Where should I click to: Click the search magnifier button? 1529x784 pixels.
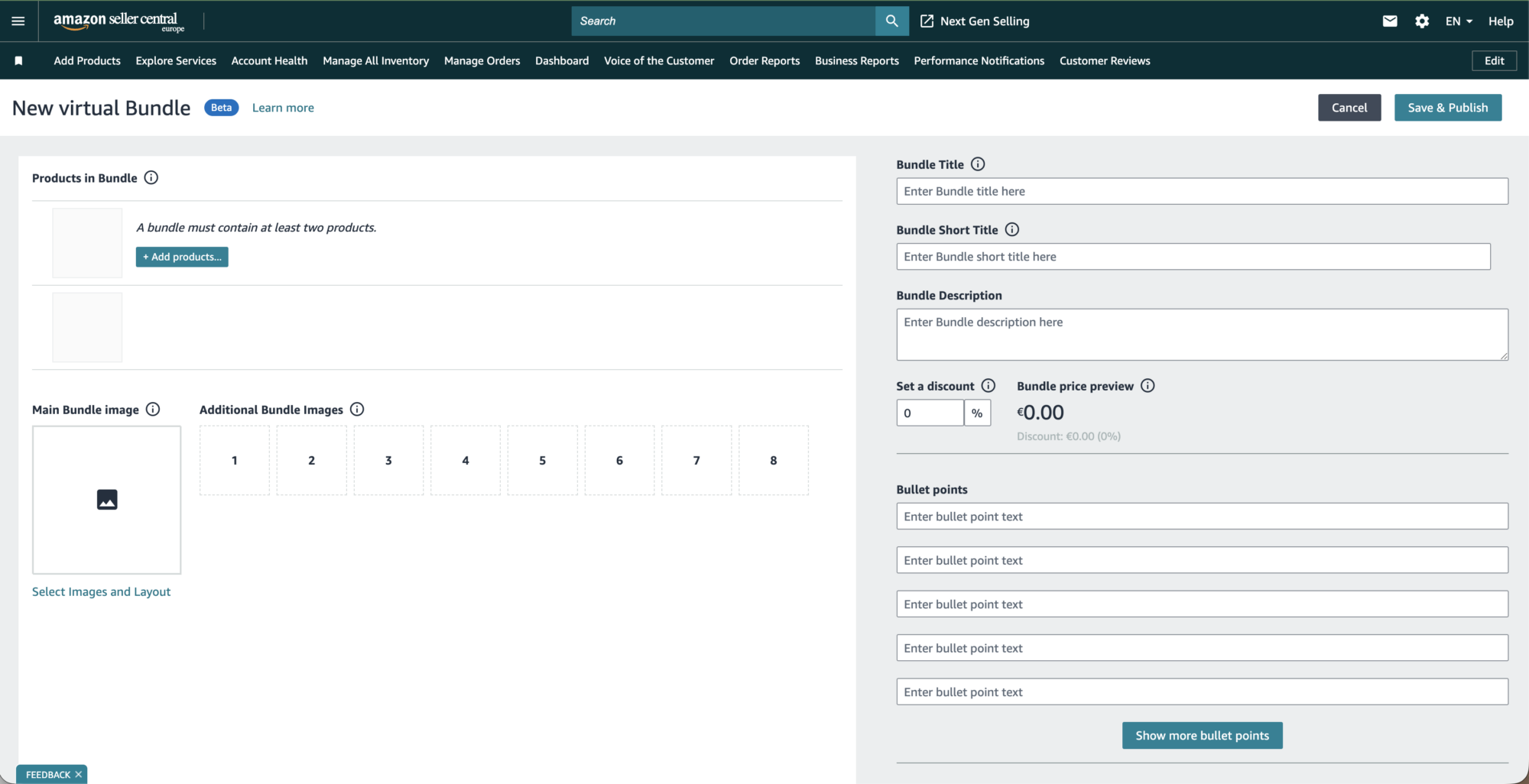pos(891,21)
